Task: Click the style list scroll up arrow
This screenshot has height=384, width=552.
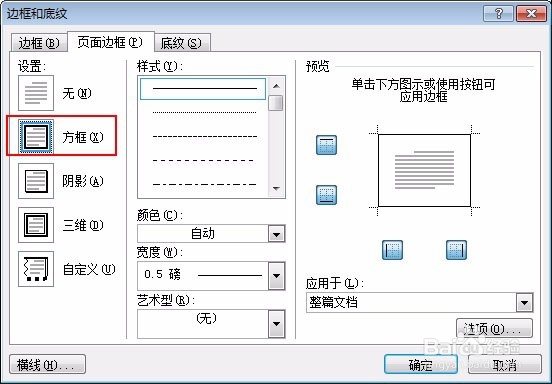Action: [x=276, y=86]
